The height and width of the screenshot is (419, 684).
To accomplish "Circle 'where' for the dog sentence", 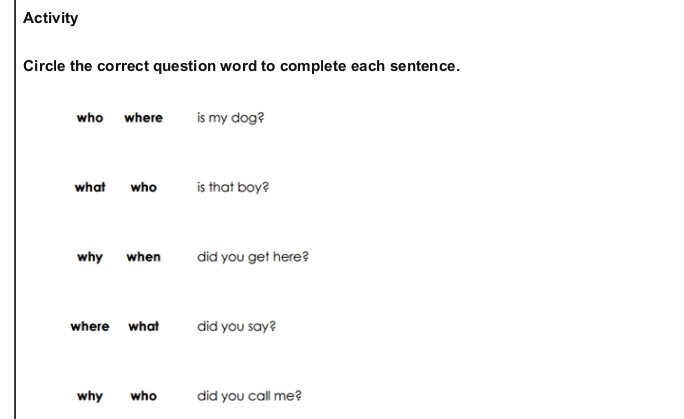I will [x=143, y=118].
